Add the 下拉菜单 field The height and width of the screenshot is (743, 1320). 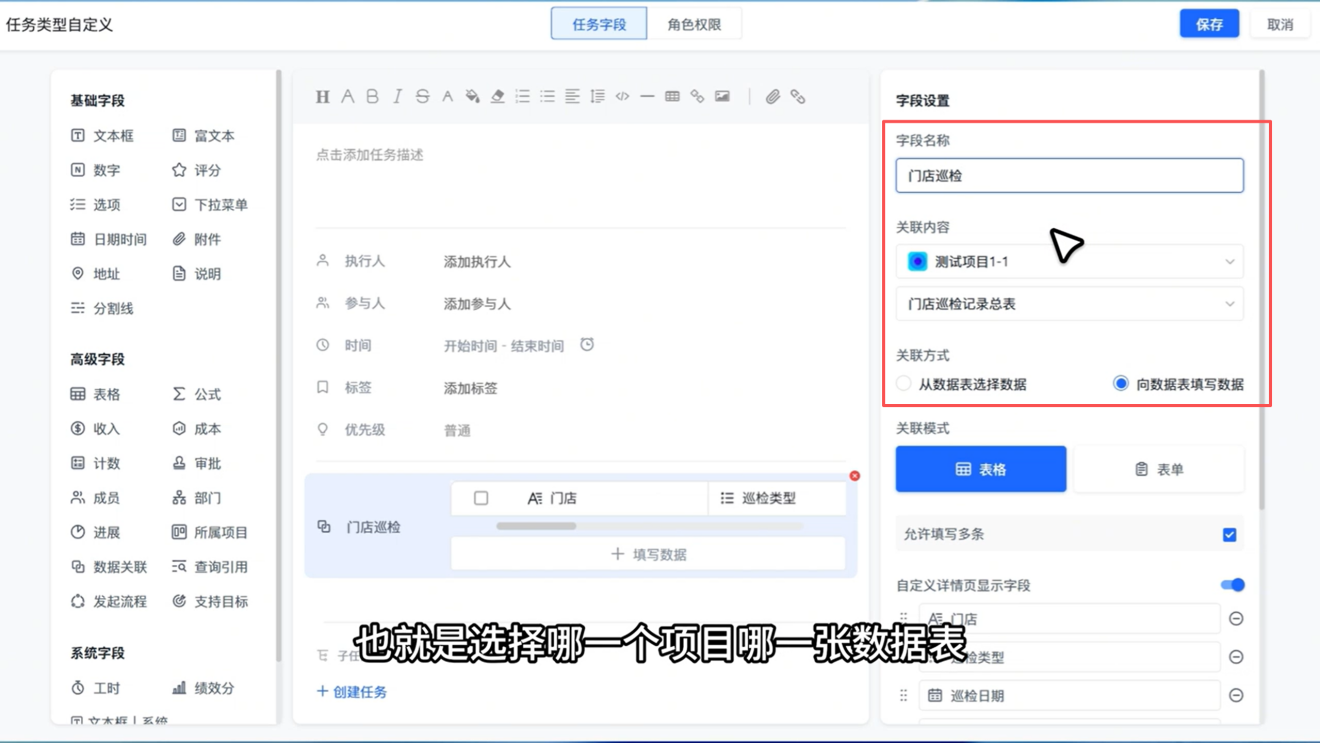point(209,205)
